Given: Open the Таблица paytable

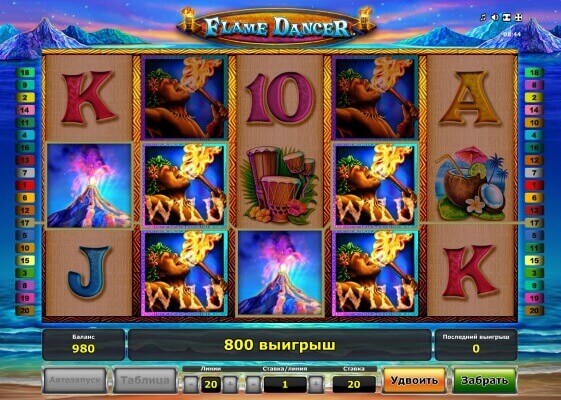Looking at the screenshot, I should (145, 380).
